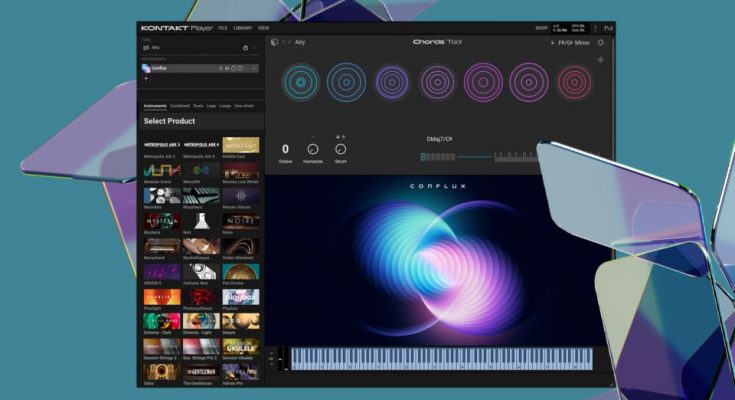The height and width of the screenshot is (400, 735).
Task: Open the VIEW menu
Action: pyautogui.click(x=263, y=28)
